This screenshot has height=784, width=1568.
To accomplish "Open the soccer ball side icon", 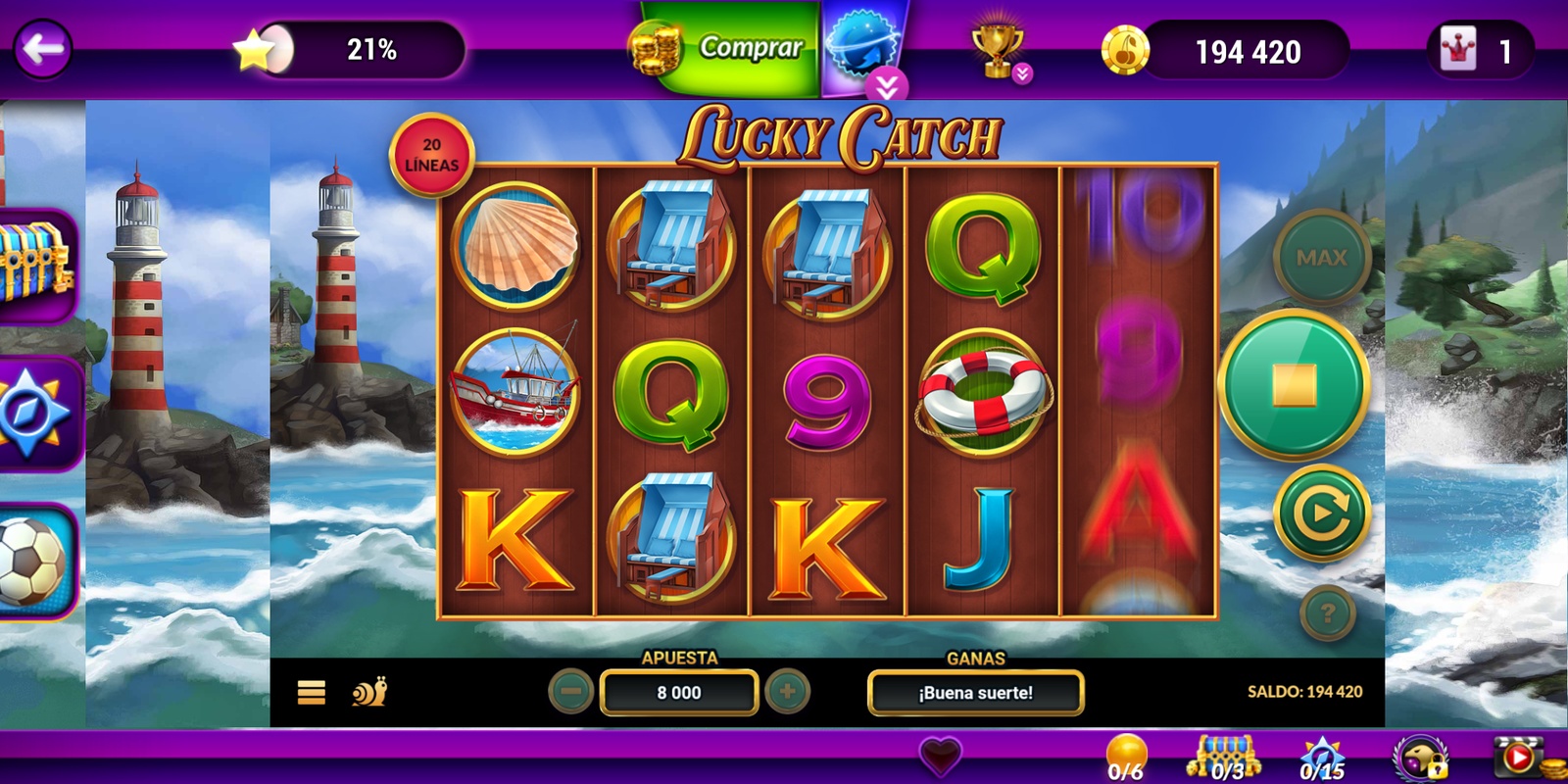I will pos(36,562).
